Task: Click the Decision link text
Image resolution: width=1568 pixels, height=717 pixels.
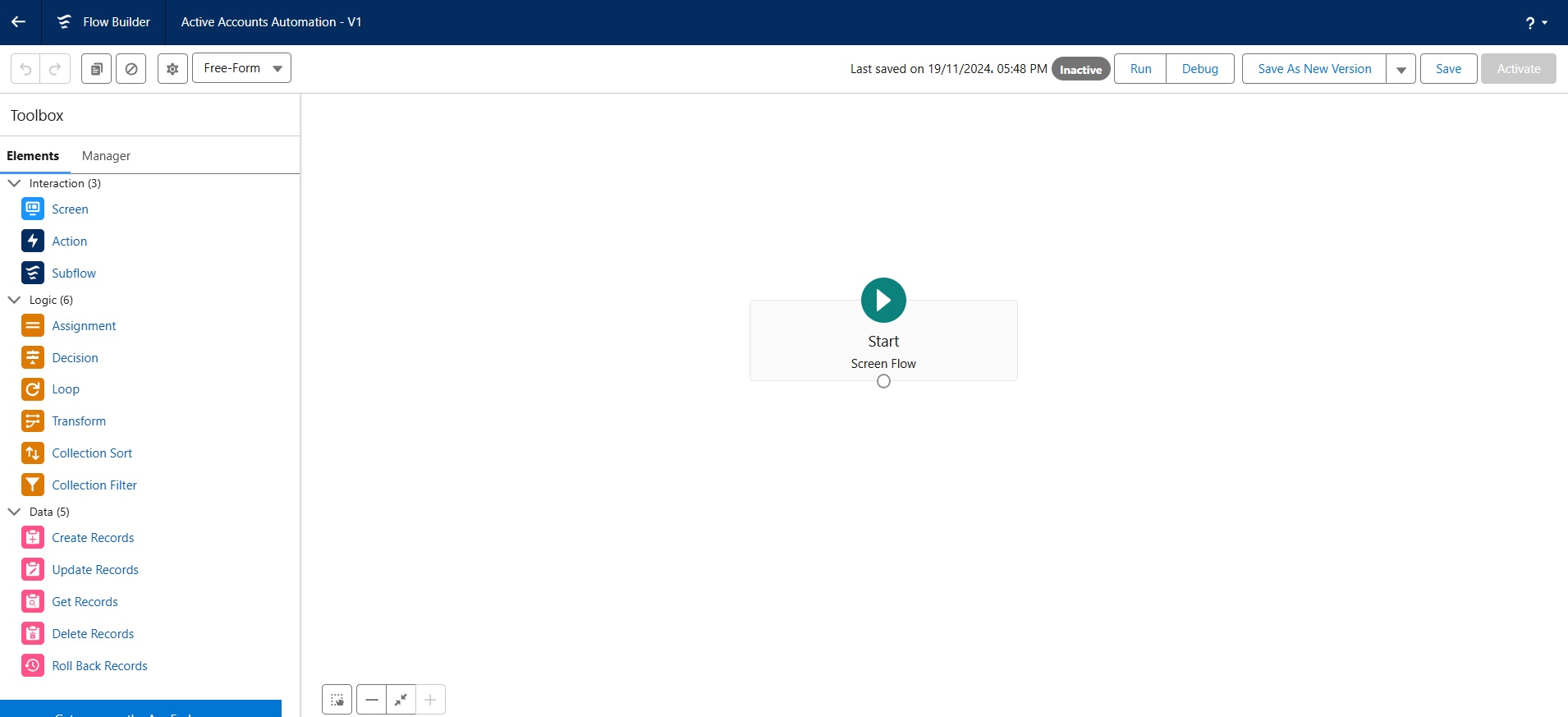Action: 75,358
